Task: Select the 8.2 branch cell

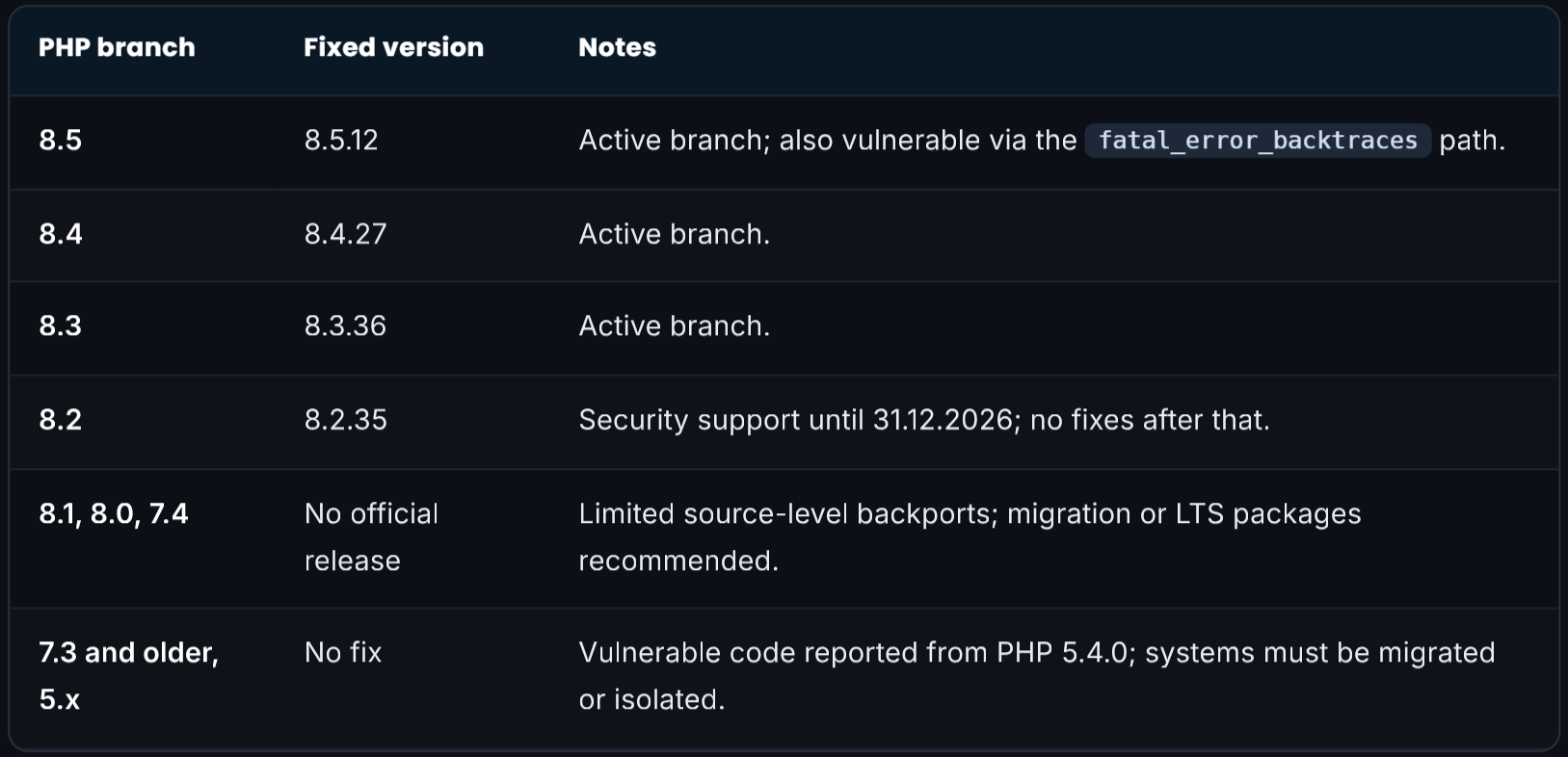Action: [x=61, y=420]
